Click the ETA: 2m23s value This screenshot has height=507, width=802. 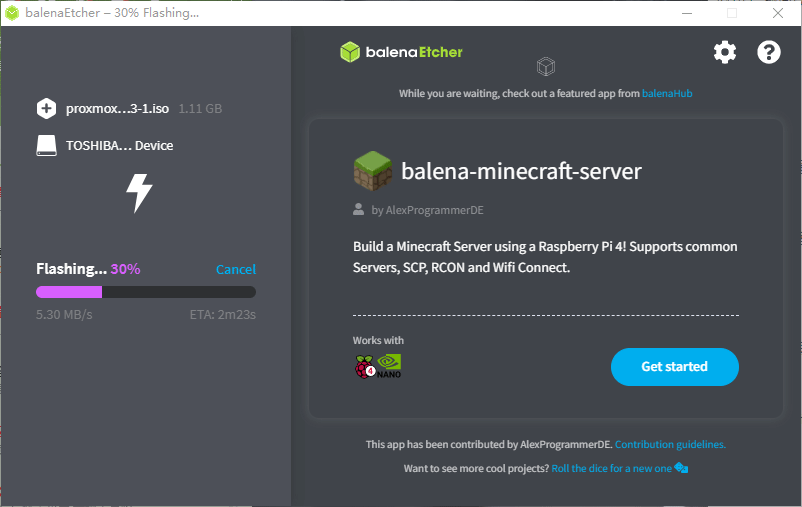(x=222, y=314)
